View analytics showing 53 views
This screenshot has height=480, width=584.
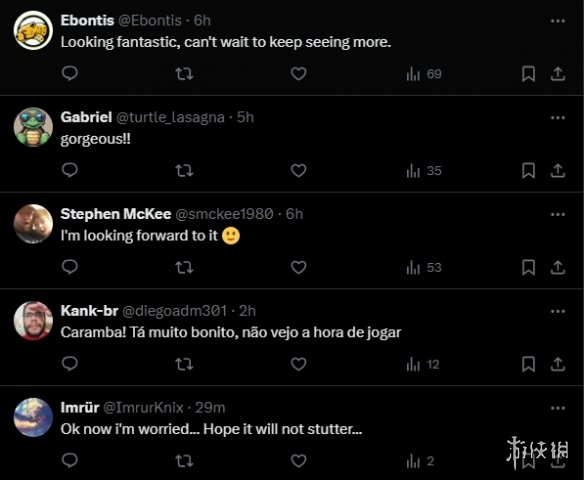point(424,267)
